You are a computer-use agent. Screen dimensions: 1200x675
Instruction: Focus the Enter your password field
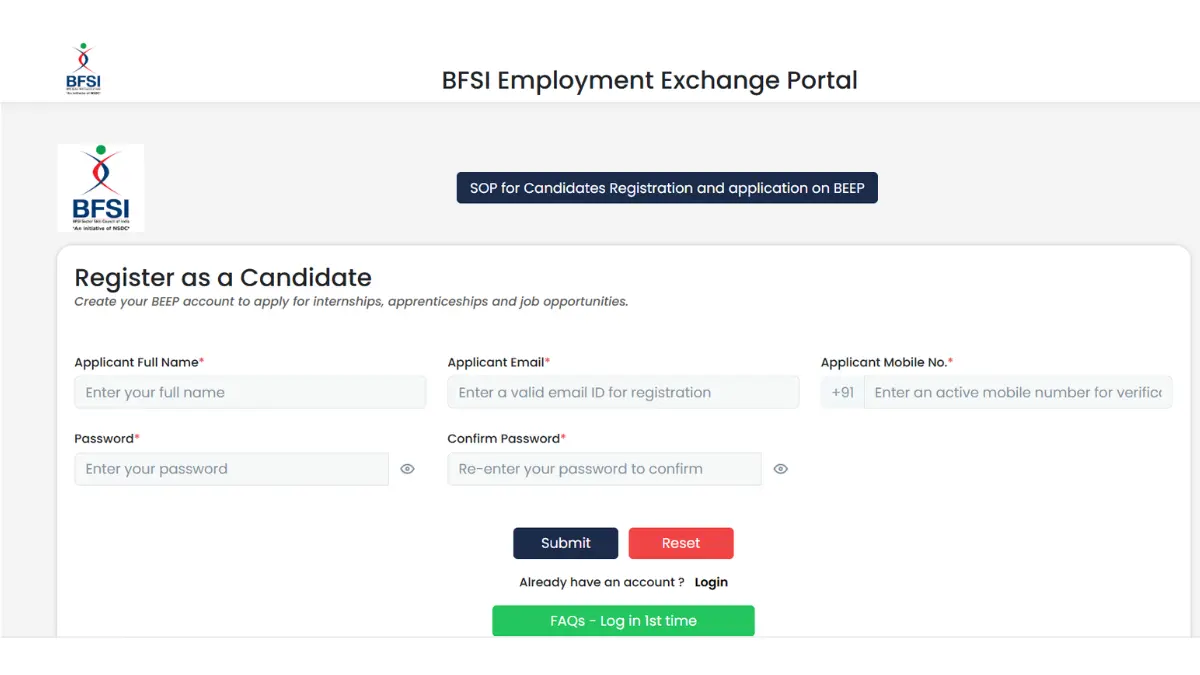[231, 469]
